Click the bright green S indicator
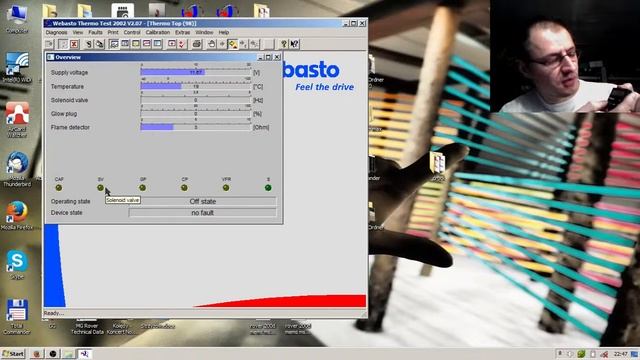The height and width of the screenshot is (360, 640). [x=268, y=188]
